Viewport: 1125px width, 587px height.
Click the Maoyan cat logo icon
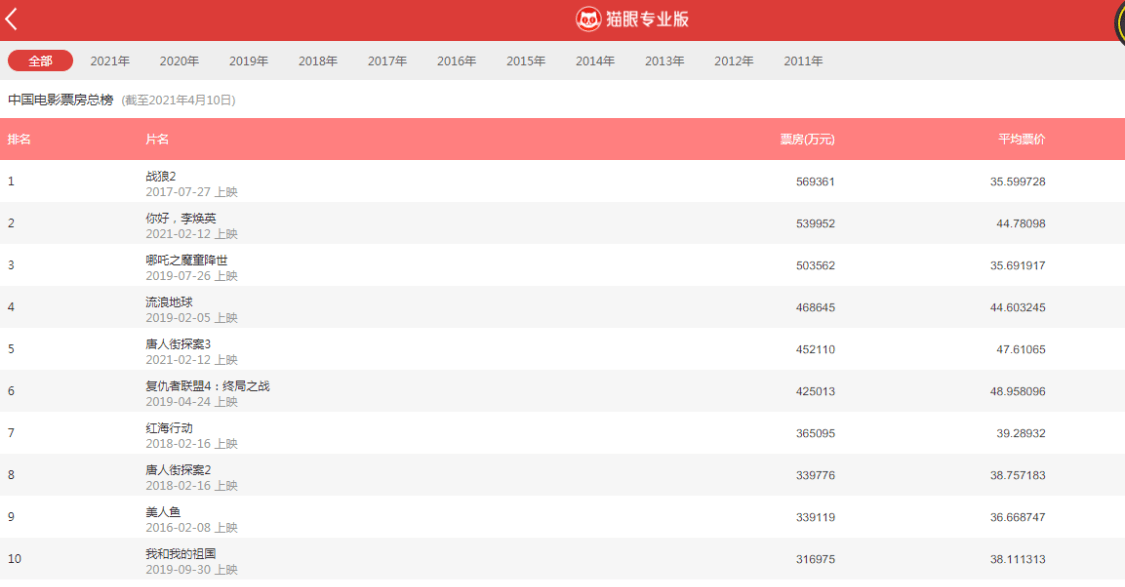coord(588,19)
